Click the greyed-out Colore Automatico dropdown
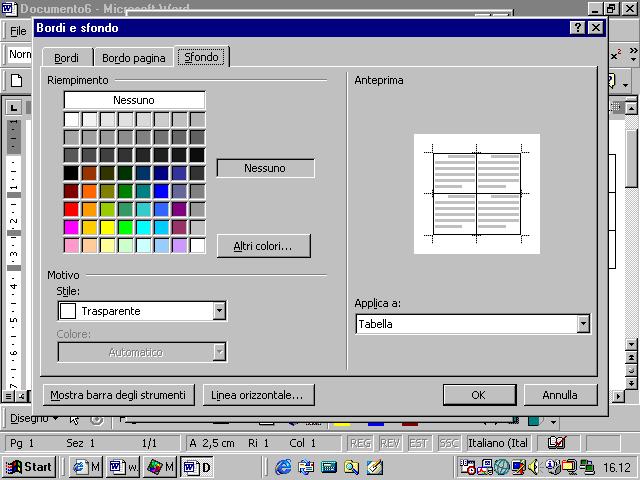Screen dimensions: 640x480 tap(142, 352)
